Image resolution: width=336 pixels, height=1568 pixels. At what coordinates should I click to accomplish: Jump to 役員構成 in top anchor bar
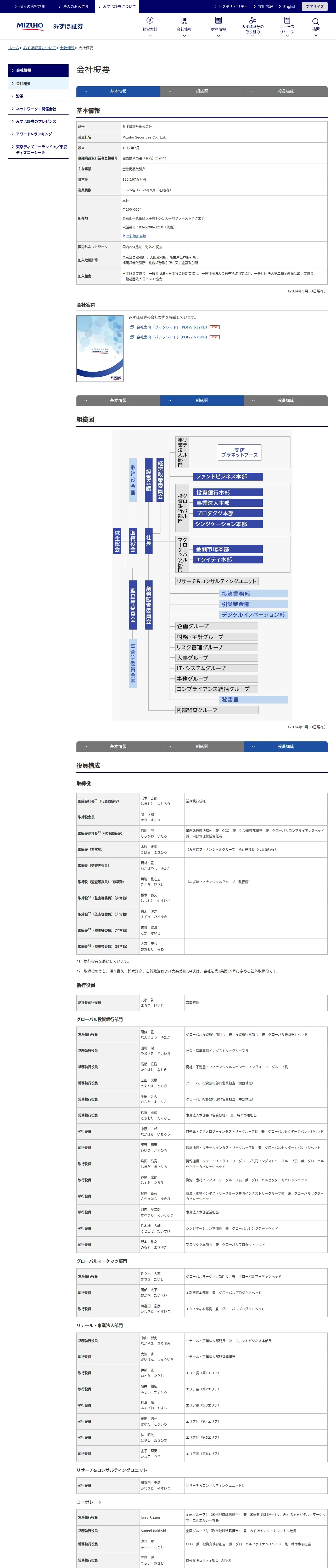285,91
